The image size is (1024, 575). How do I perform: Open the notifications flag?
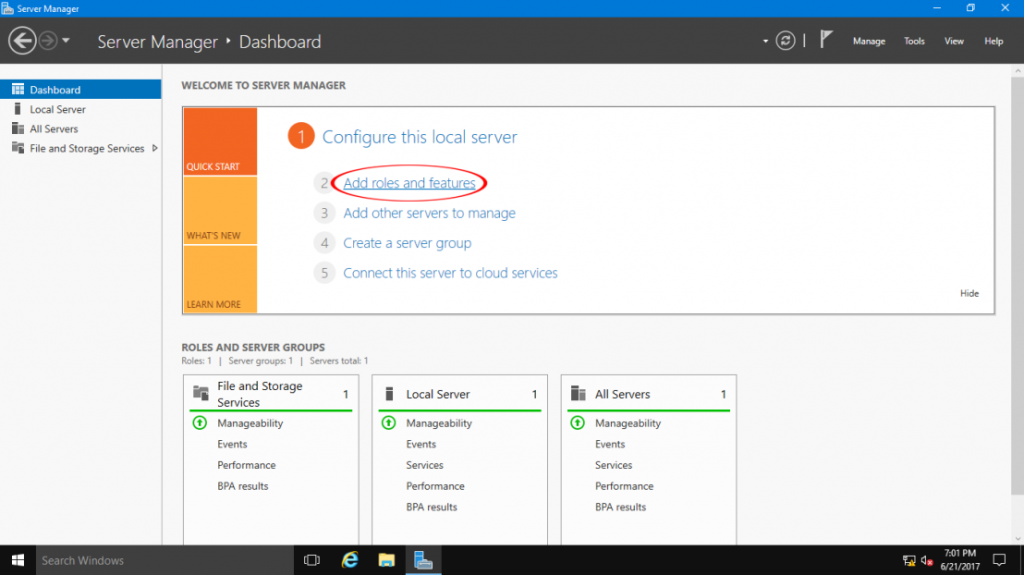[826, 39]
